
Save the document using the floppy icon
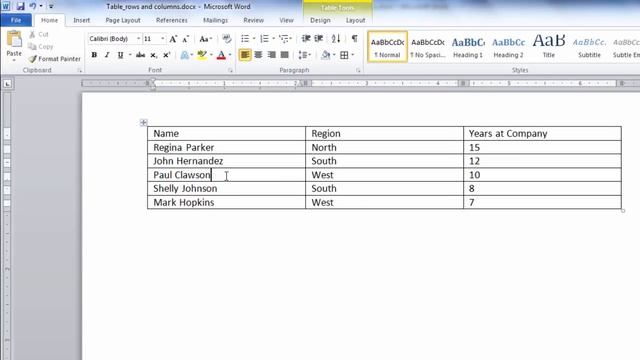tap(20, 6)
